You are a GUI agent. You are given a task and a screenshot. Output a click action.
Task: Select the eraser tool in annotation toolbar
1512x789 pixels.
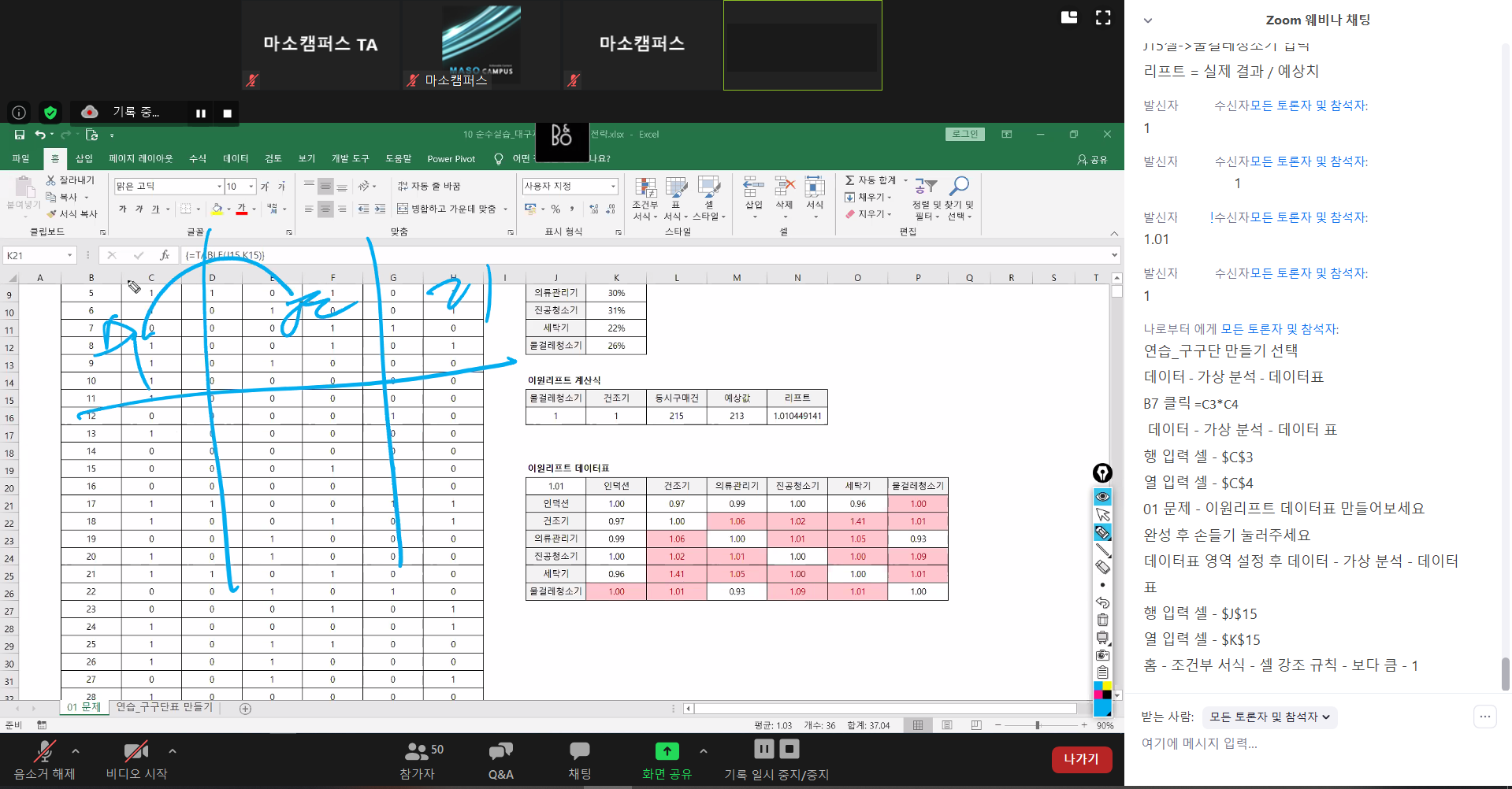point(1102,567)
